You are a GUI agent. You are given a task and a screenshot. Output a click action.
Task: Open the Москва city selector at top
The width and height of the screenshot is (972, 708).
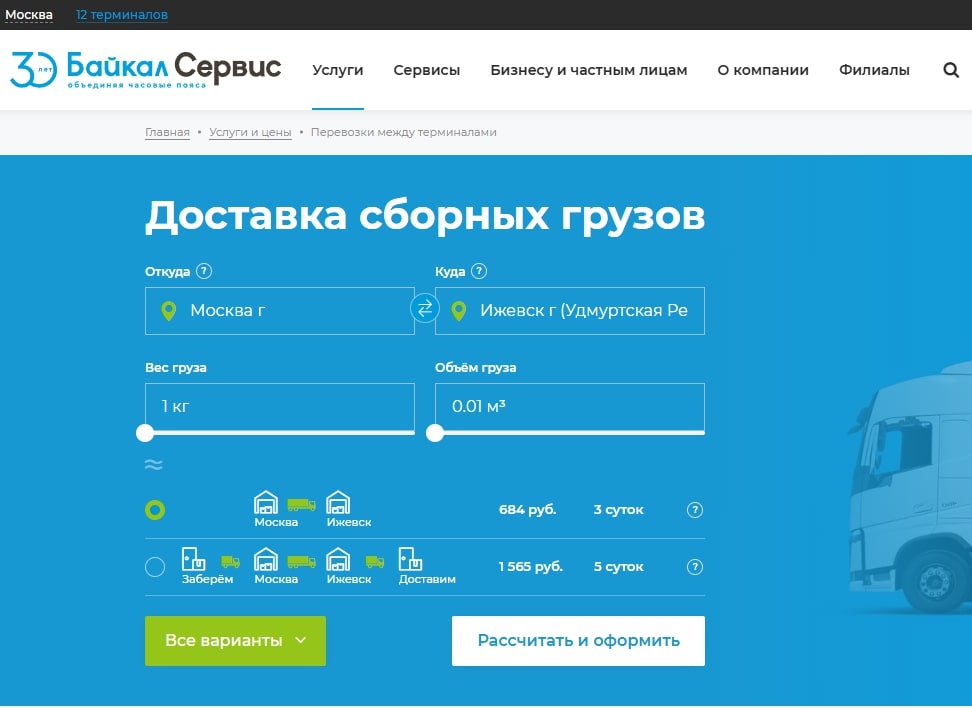tap(29, 15)
